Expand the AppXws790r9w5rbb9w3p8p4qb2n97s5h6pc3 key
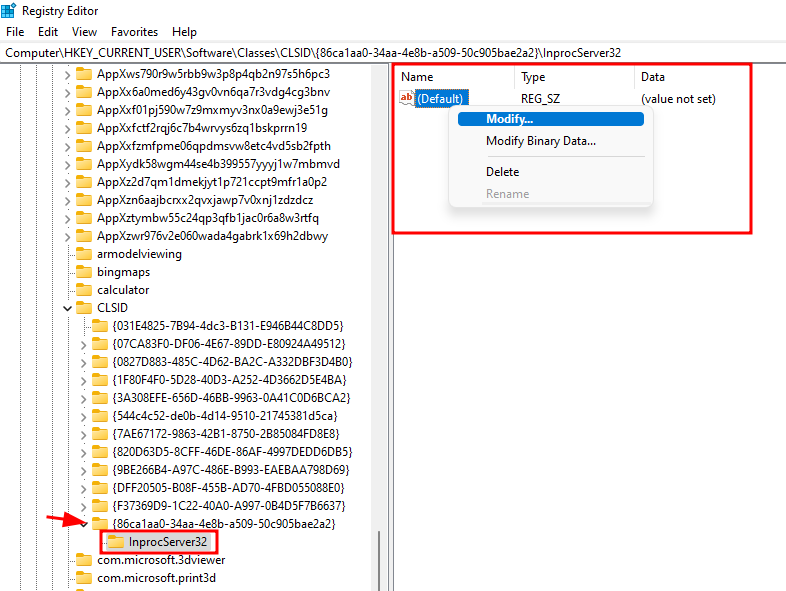 coord(68,74)
